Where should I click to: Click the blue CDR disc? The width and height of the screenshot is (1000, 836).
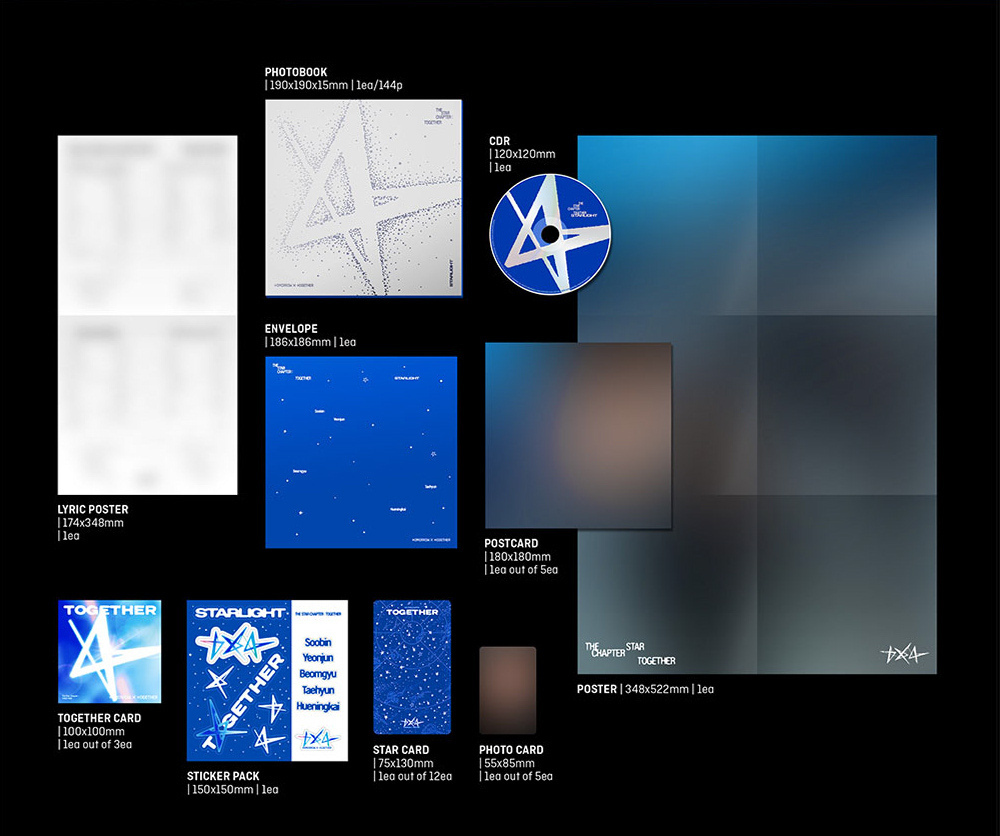coord(550,234)
